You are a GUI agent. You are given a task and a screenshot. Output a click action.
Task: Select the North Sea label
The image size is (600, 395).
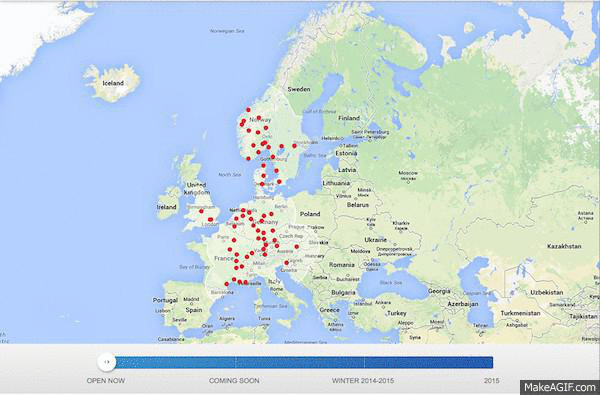tap(230, 175)
